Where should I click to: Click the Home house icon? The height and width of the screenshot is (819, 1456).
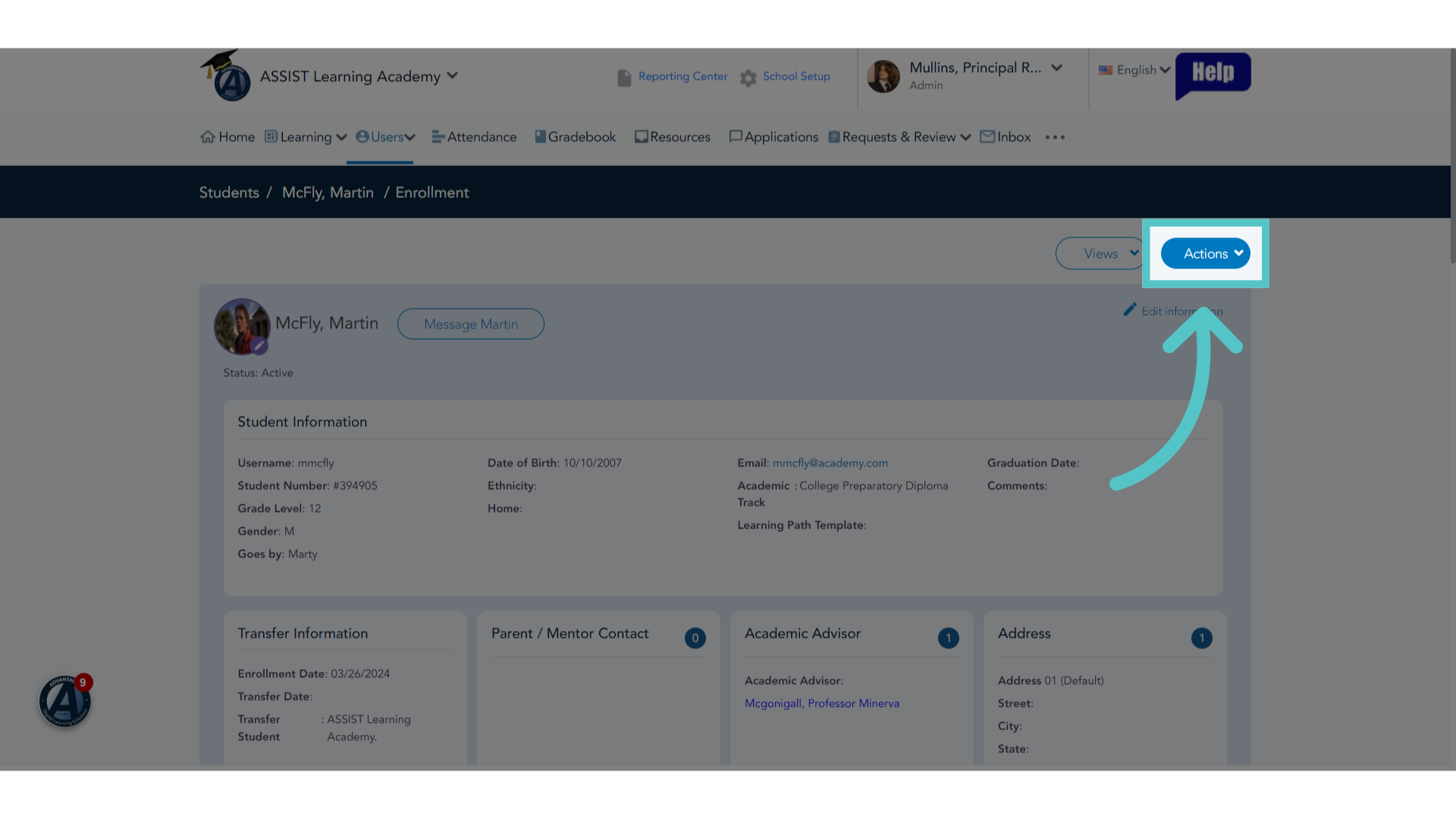tap(208, 136)
